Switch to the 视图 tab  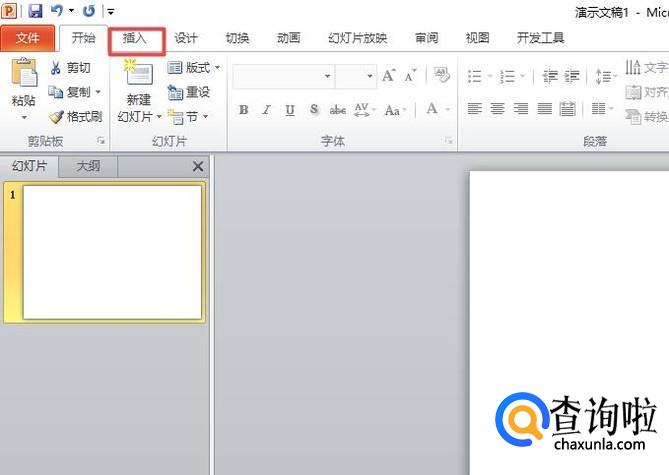pyautogui.click(x=477, y=38)
